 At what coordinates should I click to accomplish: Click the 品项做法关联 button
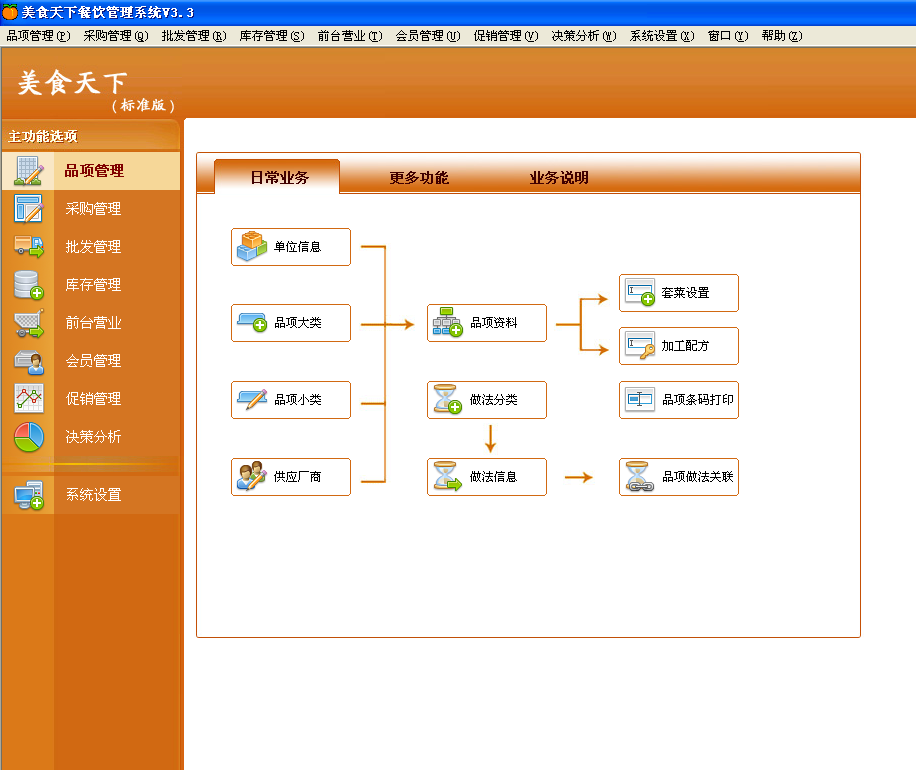[x=679, y=477]
